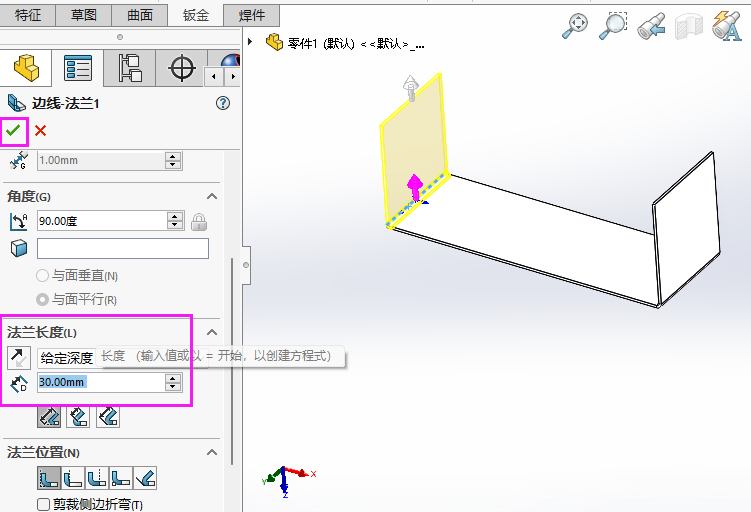Click the Dynamic Annotation Views icon
751x512 pixels.
click(x=727, y=25)
